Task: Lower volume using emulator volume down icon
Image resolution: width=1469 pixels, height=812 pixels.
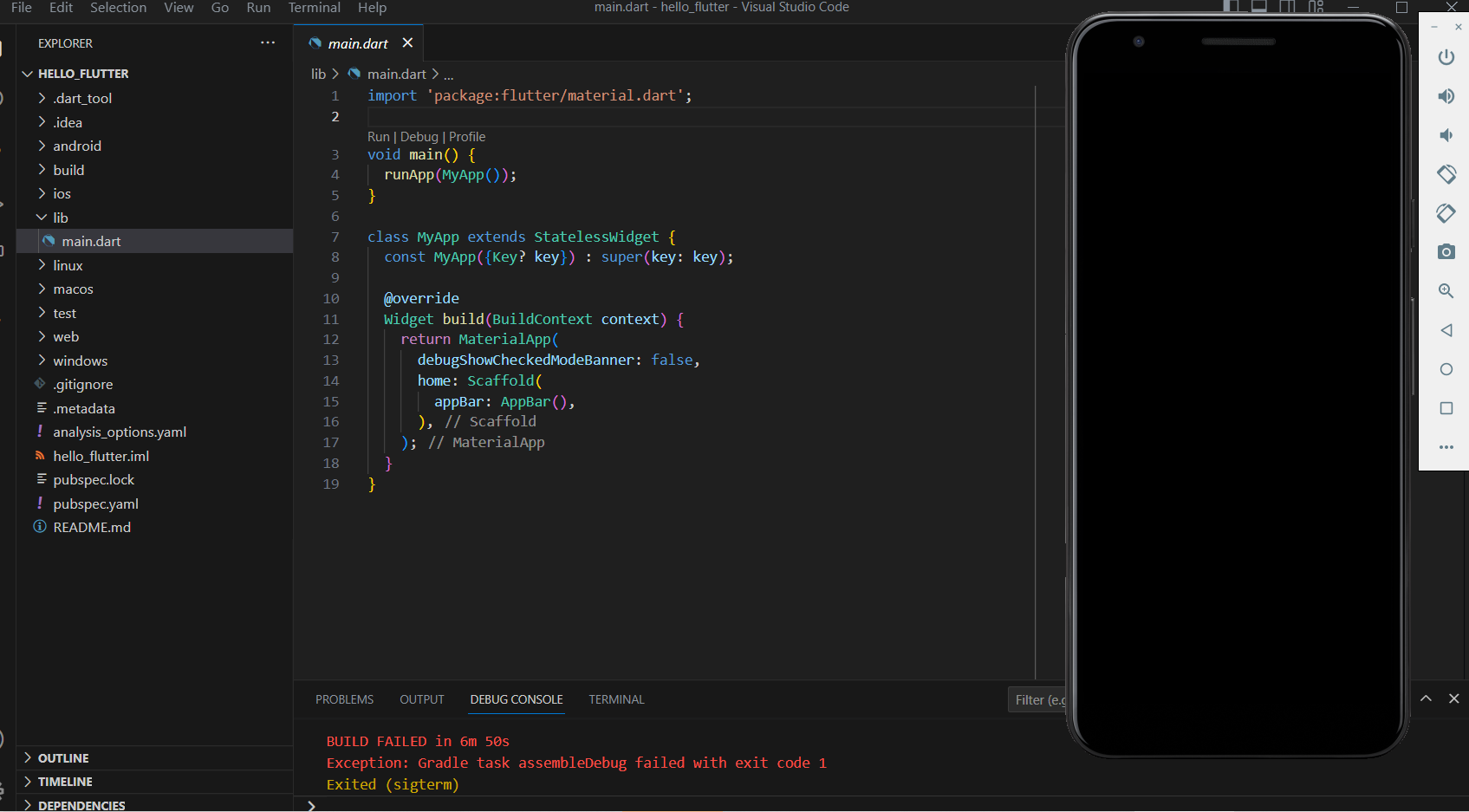Action: tap(1446, 135)
